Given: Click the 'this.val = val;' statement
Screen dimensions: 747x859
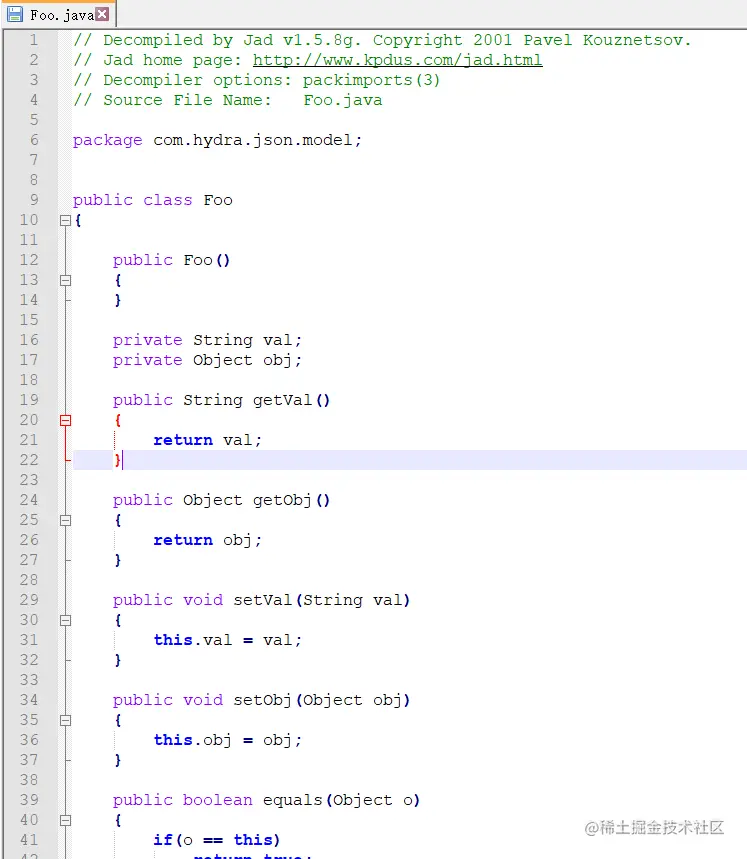Looking at the screenshot, I should [x=227, y=640].
